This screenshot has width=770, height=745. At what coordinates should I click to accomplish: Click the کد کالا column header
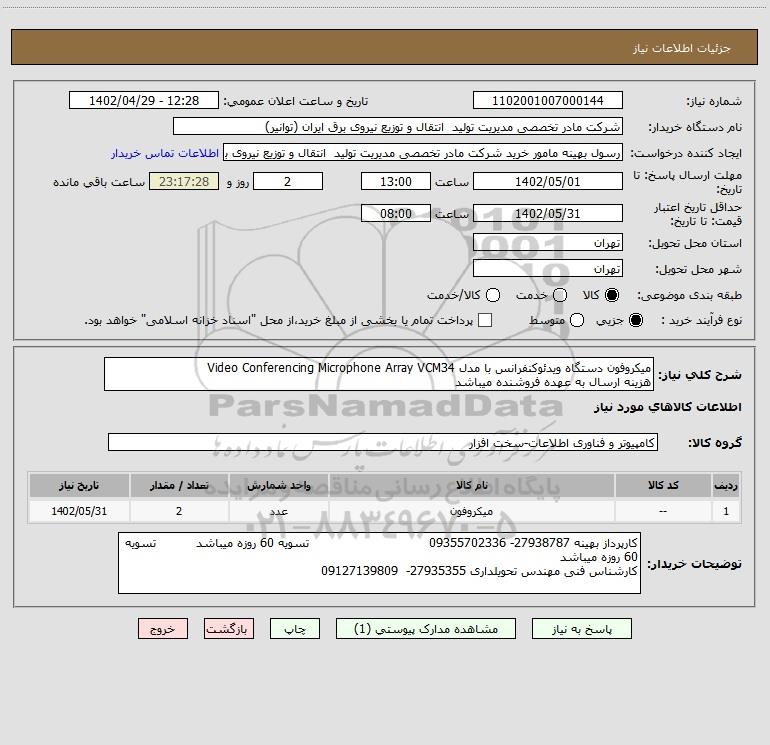(x=663, y=485)
